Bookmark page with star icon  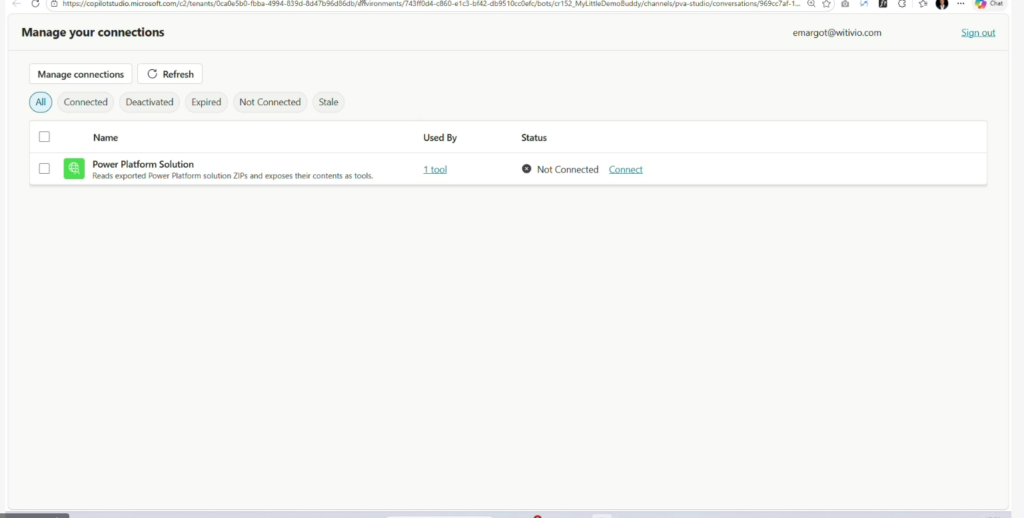(826, 3)
